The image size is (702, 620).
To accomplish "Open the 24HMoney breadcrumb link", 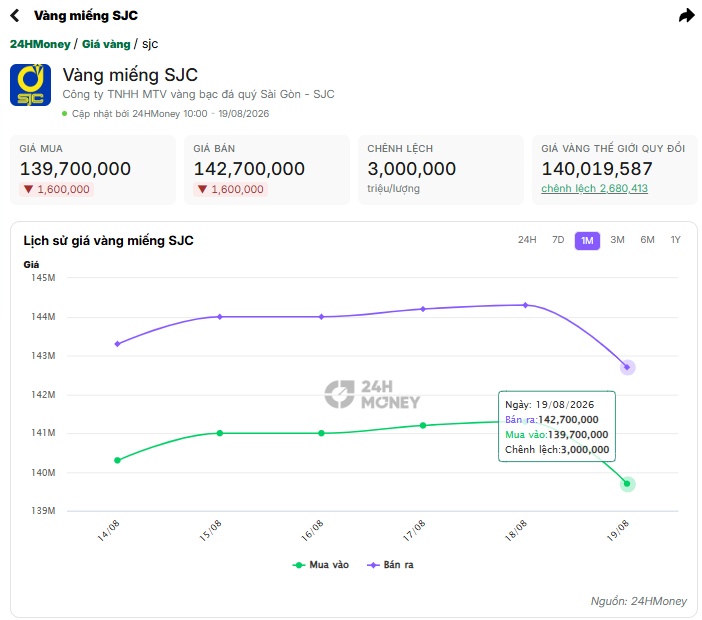I will coord(40,44).
